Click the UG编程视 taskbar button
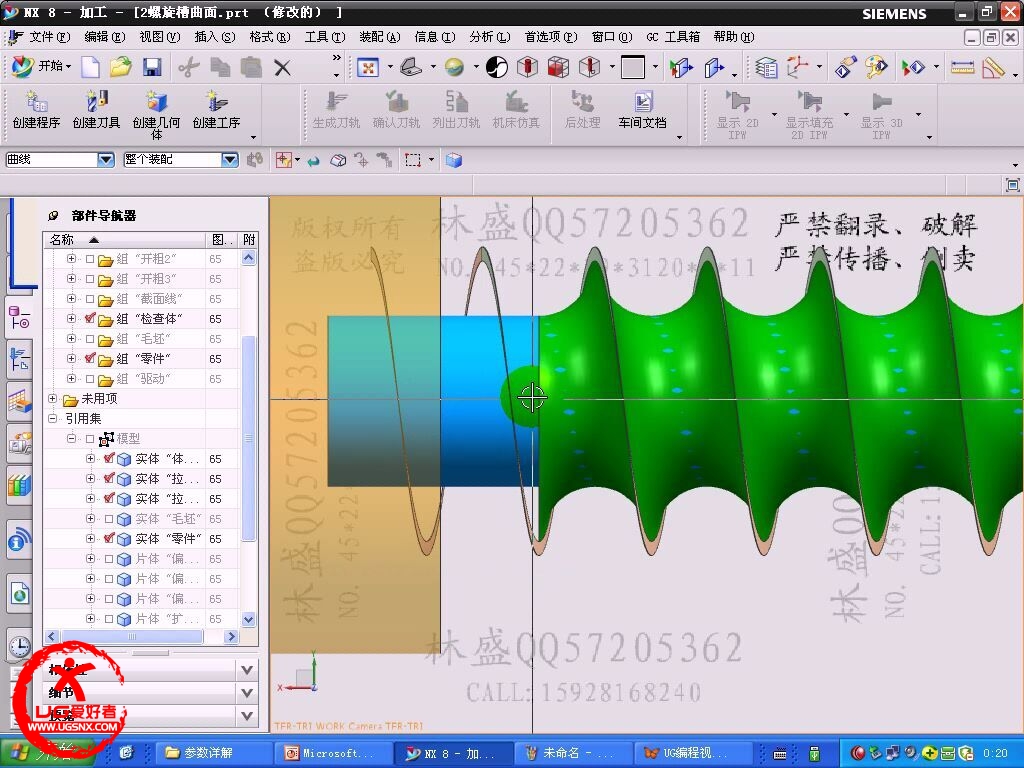Viewport: 1024px width, 768px height. click(695, 753)
